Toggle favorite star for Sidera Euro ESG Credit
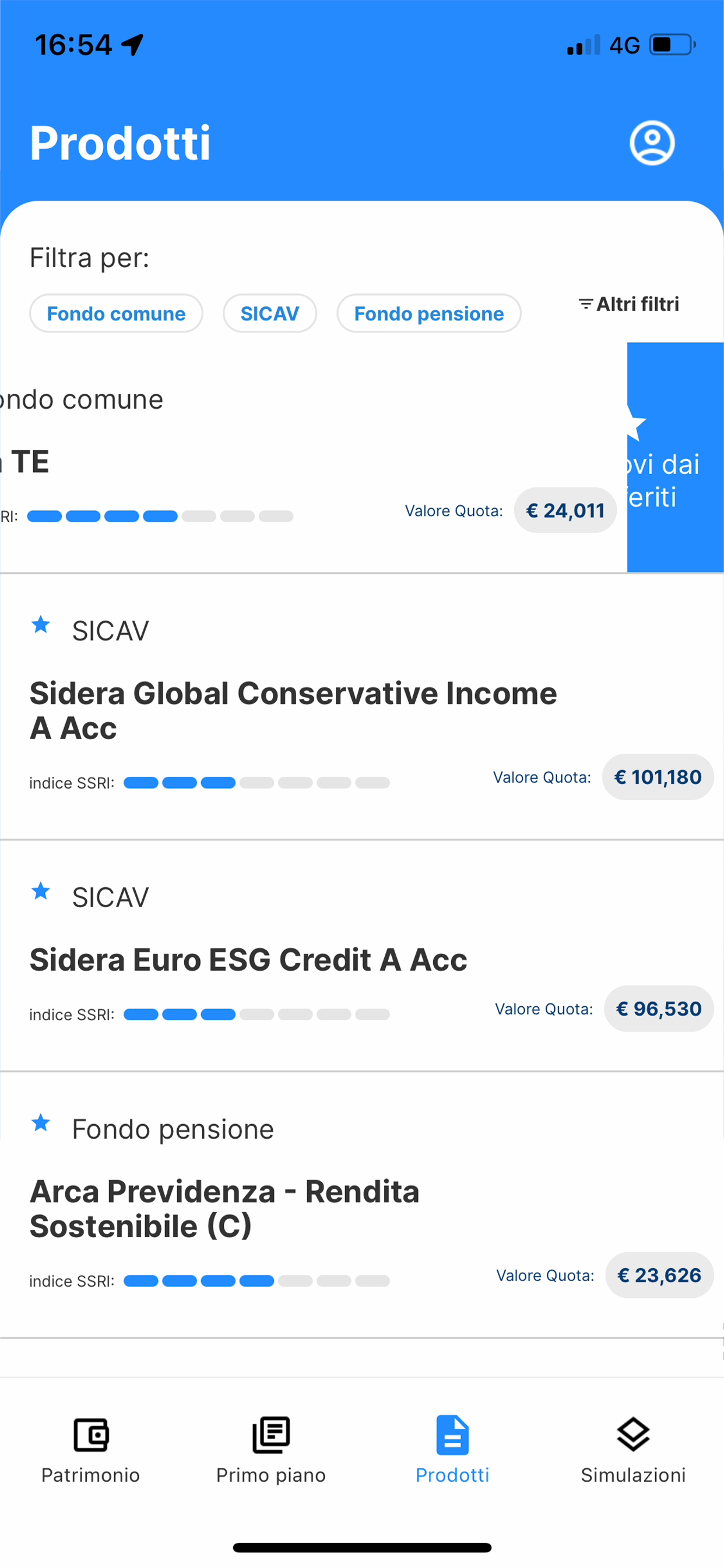The image size is (724, 1568). pyautogui.click(x=41, y=891)
